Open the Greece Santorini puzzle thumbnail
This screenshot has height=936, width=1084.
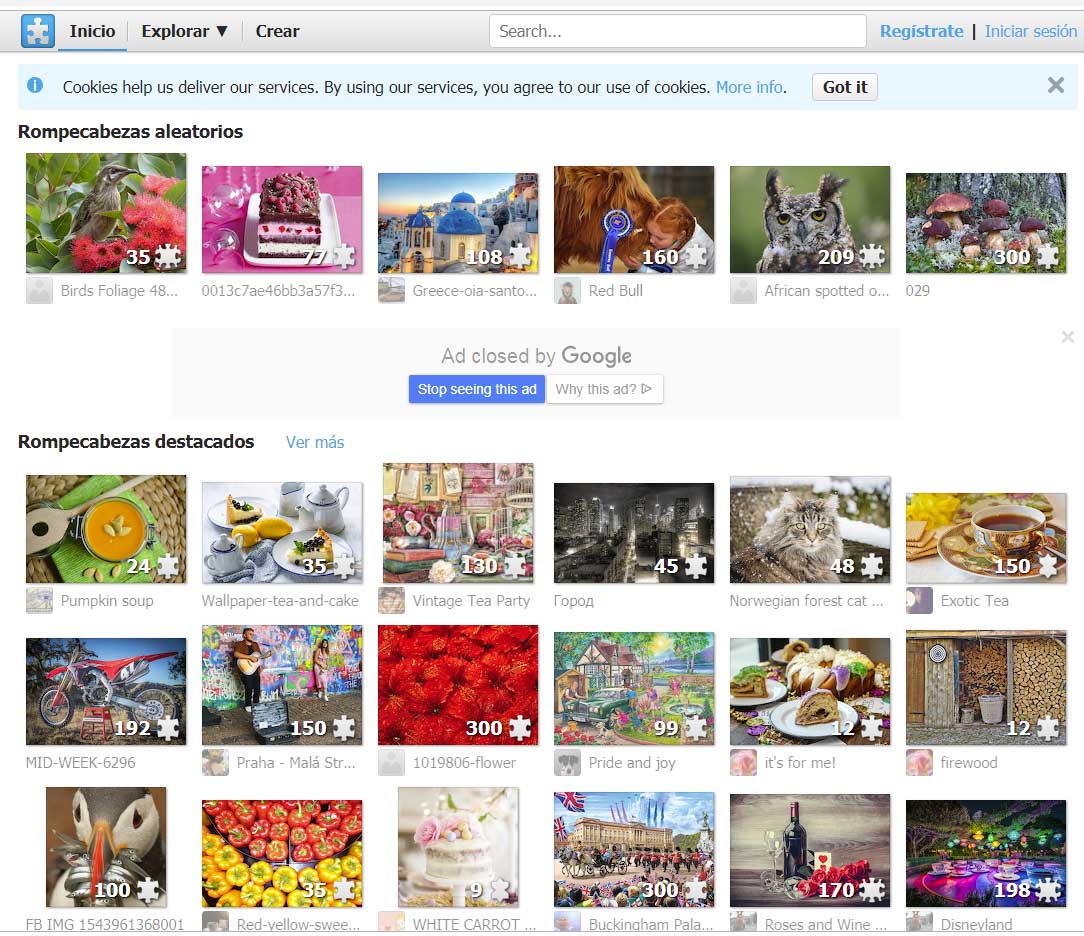coord(458,222)
